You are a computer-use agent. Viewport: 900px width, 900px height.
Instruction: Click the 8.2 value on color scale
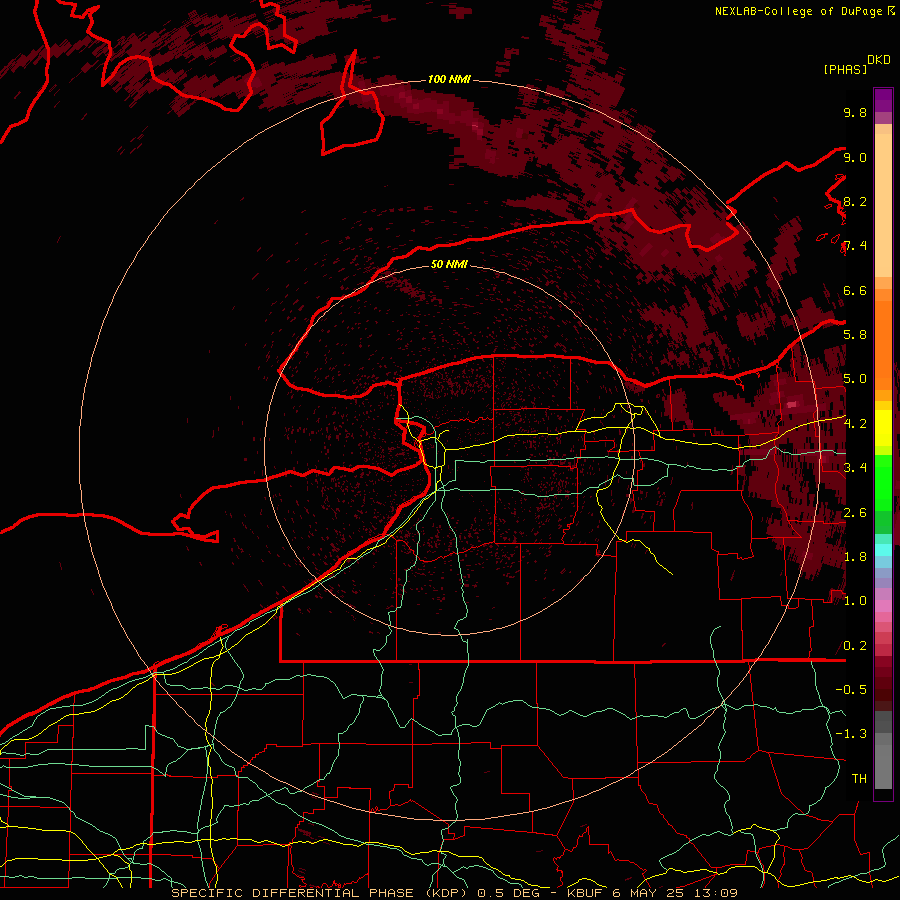tap(855, 201)
